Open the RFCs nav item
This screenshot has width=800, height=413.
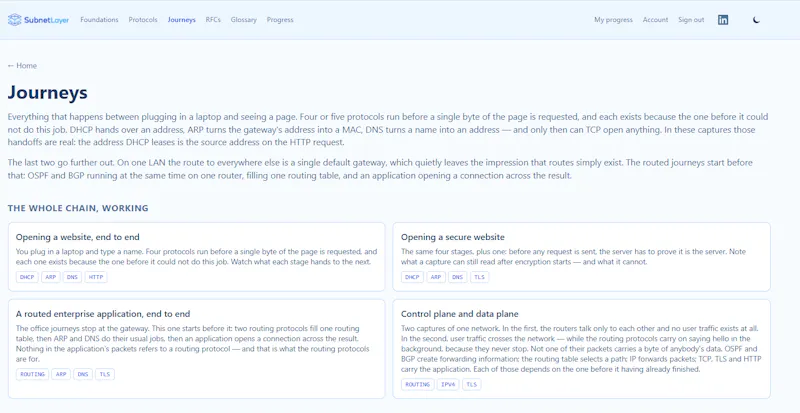tap(213, 20)
